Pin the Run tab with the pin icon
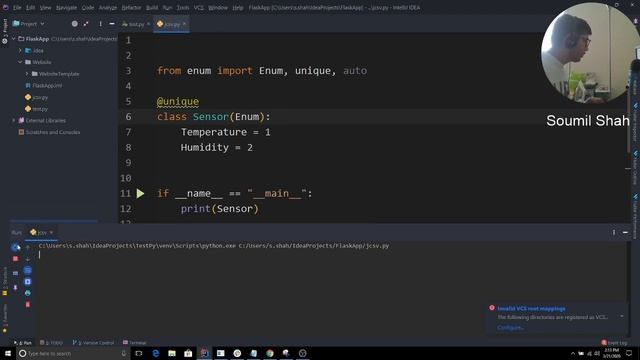Screen dimensions: 640x360 (16, 287)
